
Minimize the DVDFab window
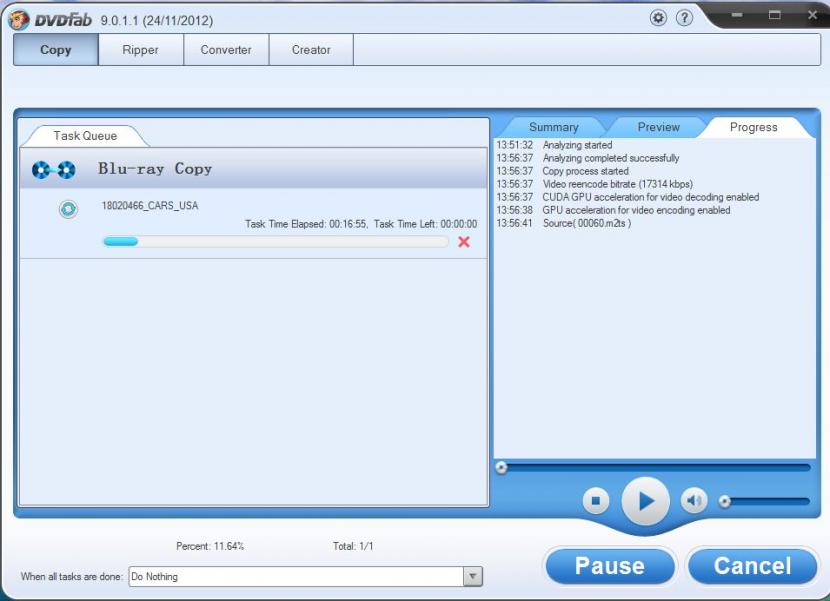(736, 15)
